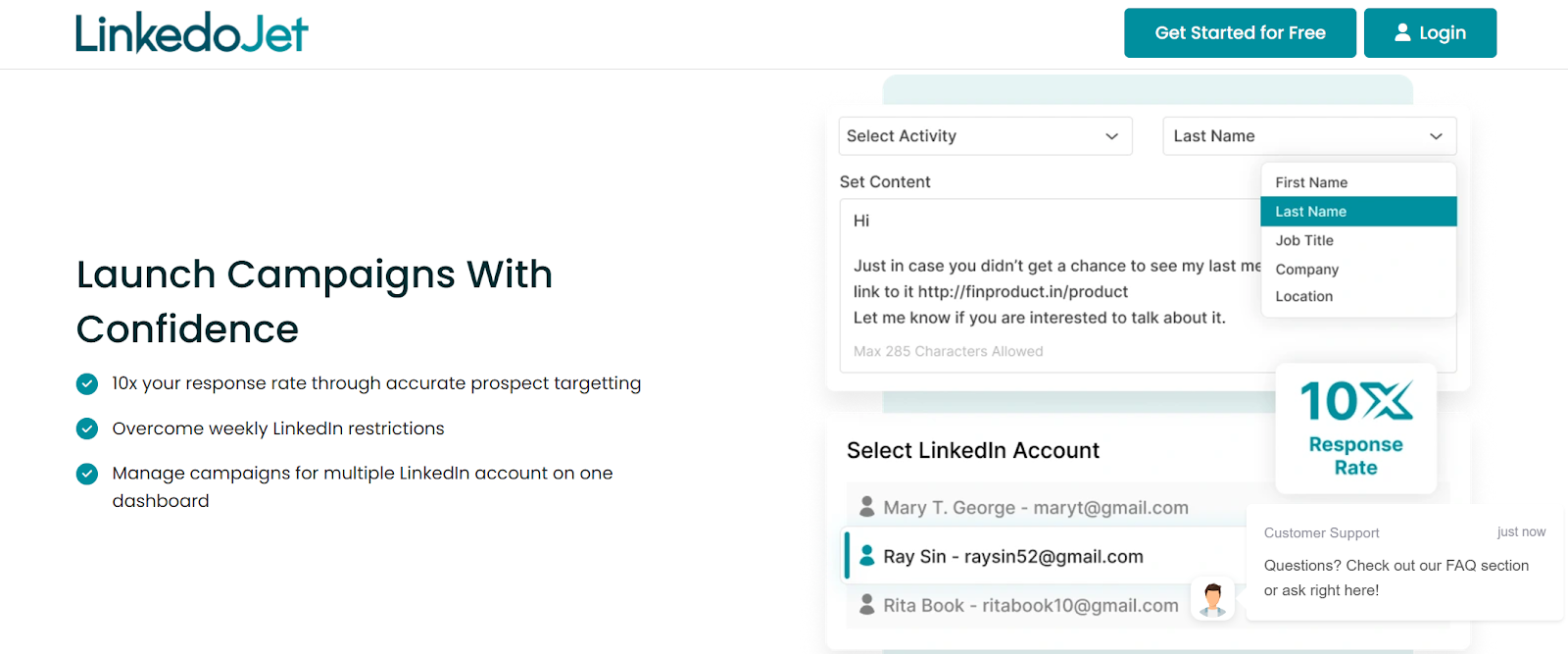
Task: Click Ray Sin's teal user icon
Action: point(867,556)
